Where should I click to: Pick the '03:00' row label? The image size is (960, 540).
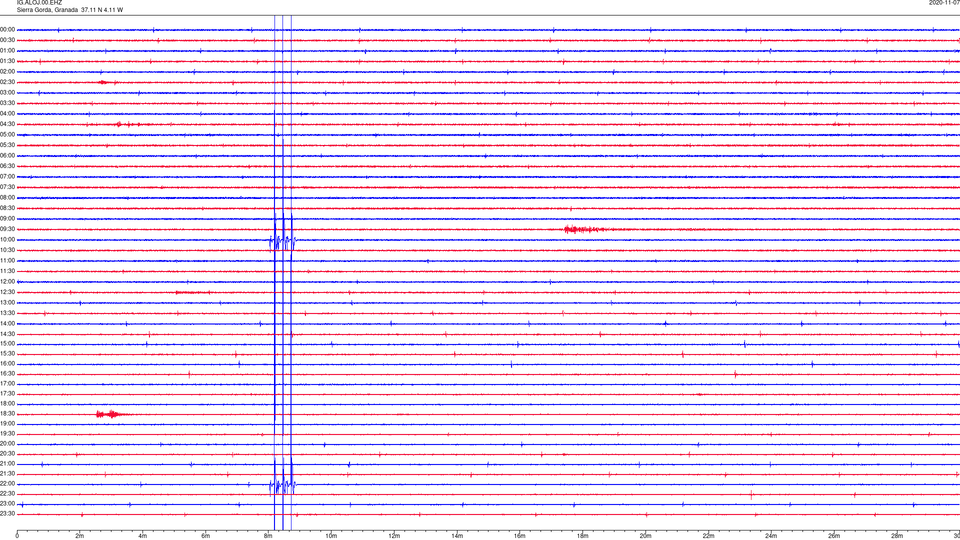coord(7,92)
